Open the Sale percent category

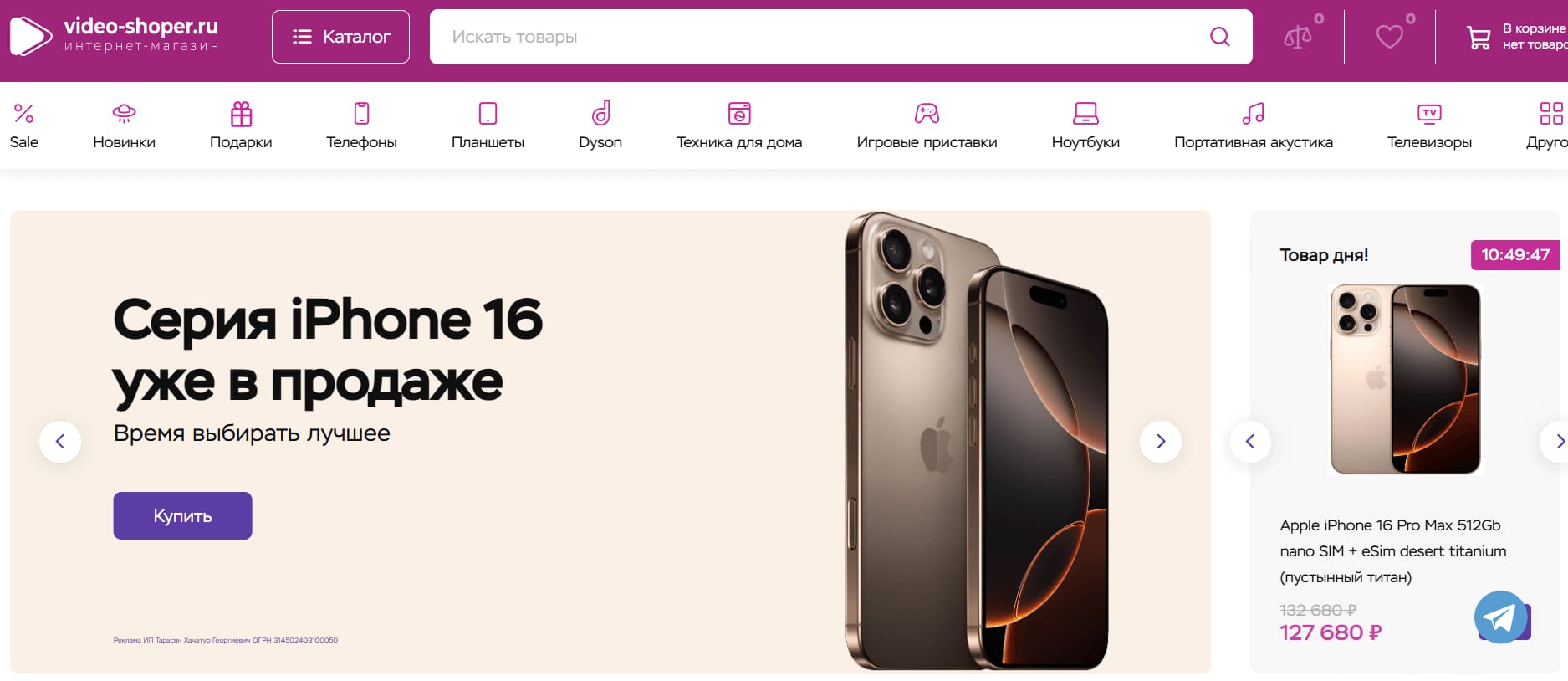point(24,125)
